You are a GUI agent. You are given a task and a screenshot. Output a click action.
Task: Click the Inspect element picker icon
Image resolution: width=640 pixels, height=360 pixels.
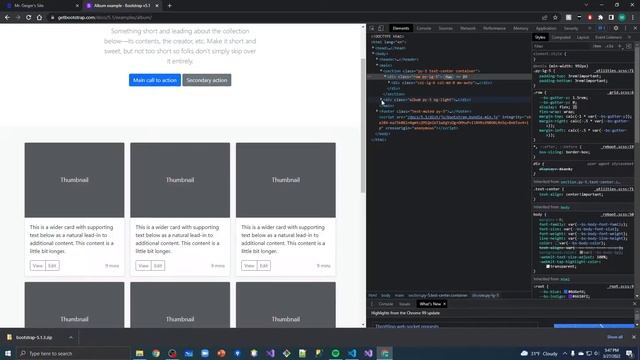point(372,28)
